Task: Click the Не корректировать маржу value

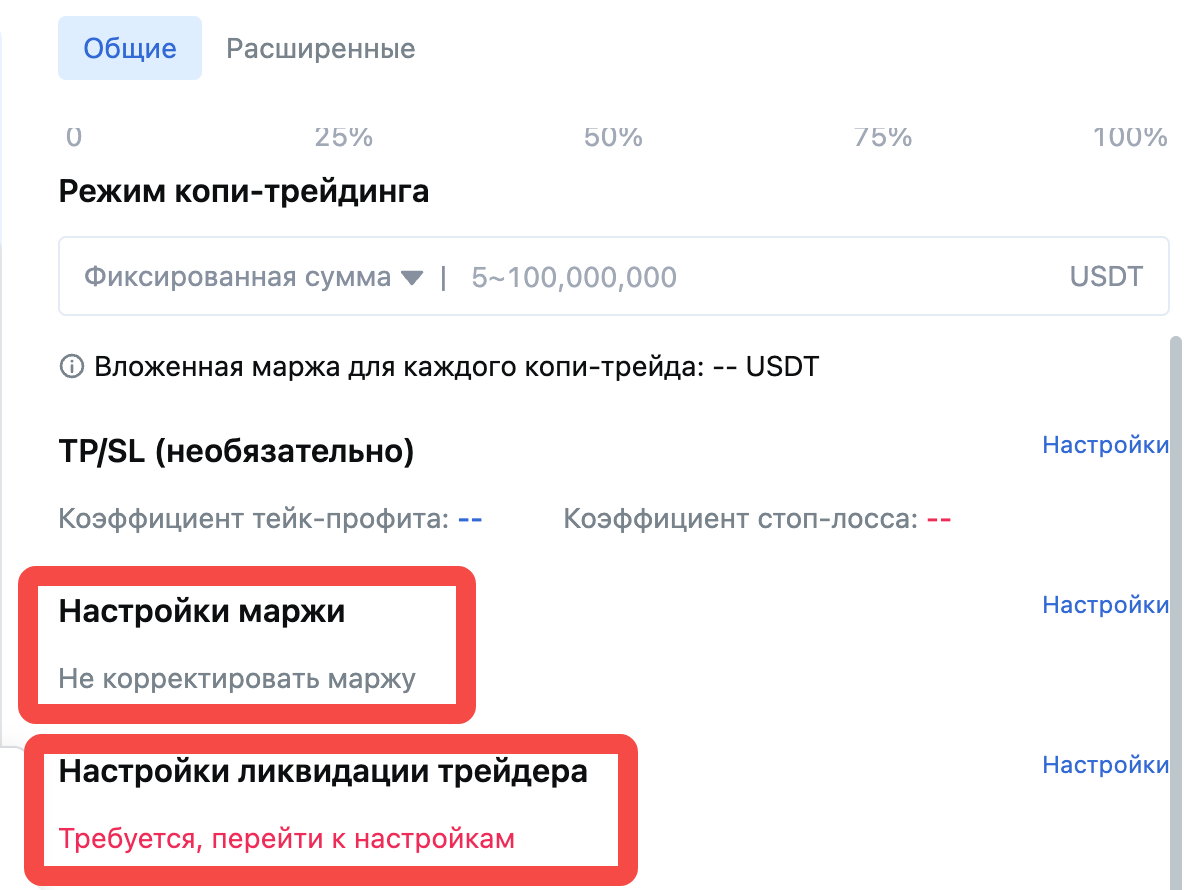Action: pos(237,680)
